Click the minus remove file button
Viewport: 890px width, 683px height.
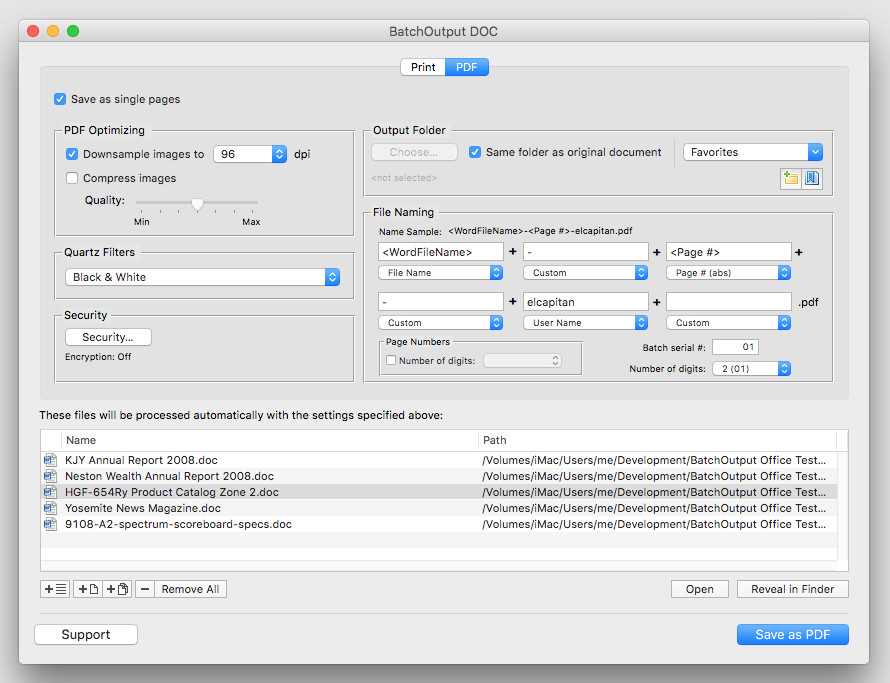[145, 589]
